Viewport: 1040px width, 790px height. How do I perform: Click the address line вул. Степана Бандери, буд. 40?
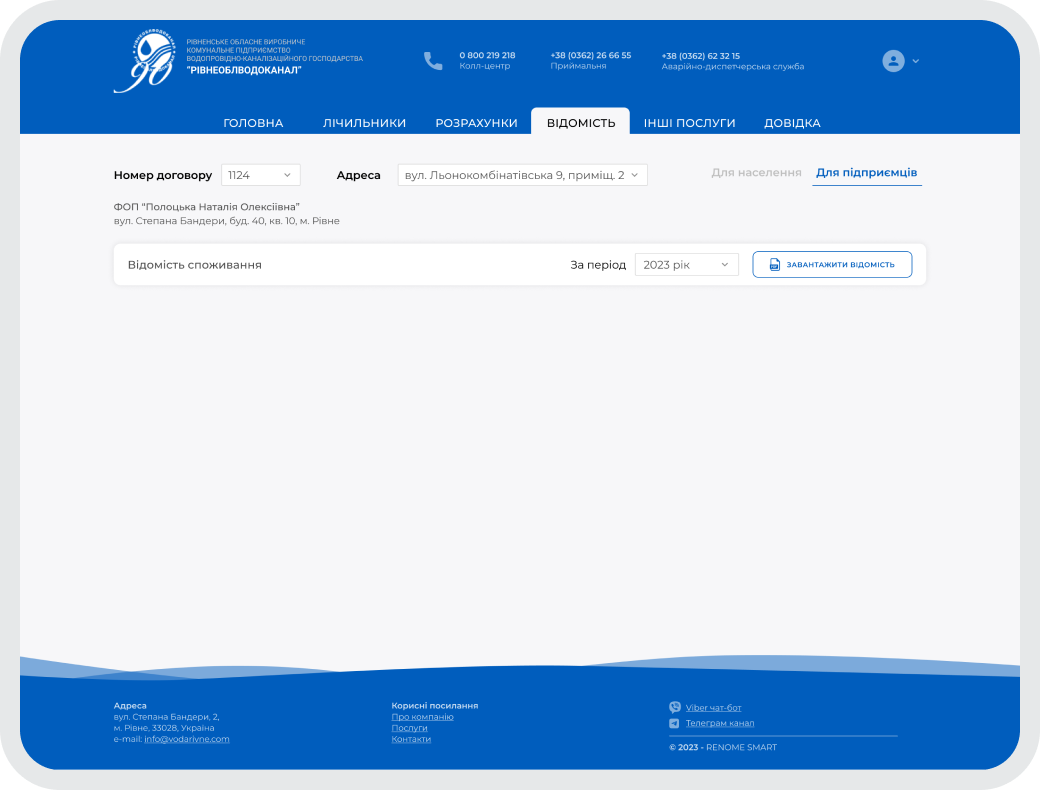226,221
